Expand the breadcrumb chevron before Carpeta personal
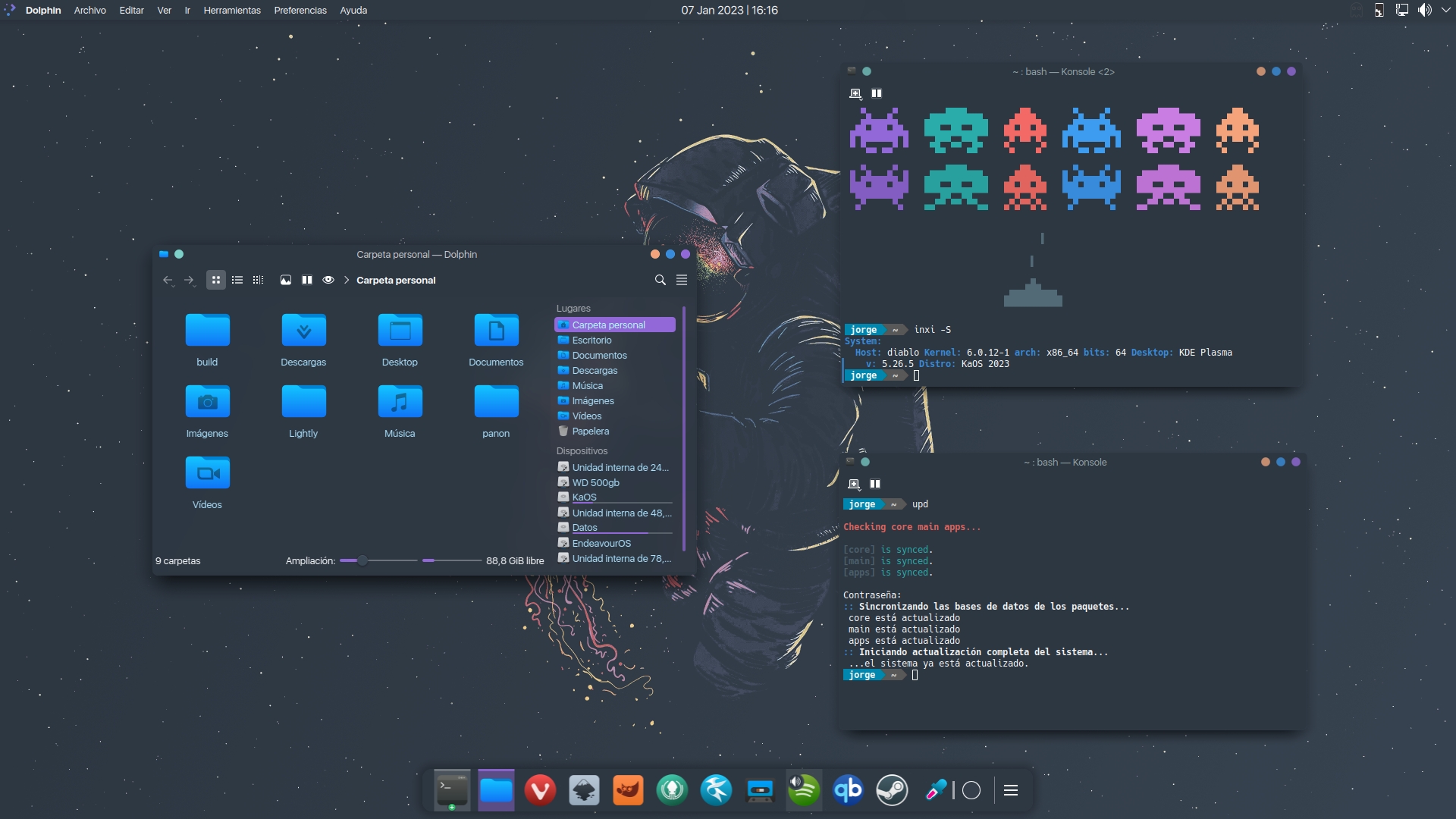The width and height of the screenshot is (1456, 819). click(x=347, y=280)
